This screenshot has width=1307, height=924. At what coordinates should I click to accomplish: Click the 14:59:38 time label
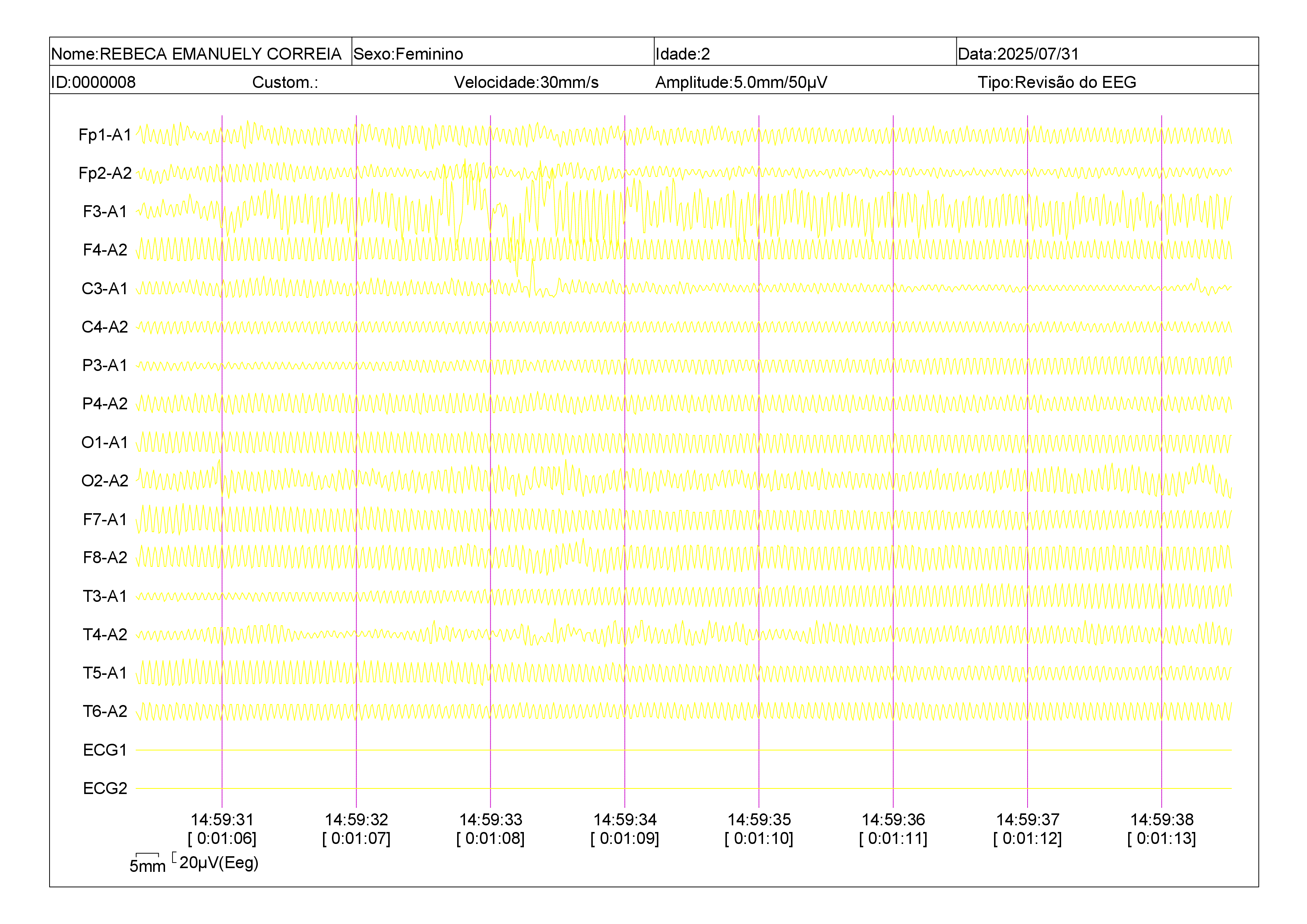tap(1162, 820)
